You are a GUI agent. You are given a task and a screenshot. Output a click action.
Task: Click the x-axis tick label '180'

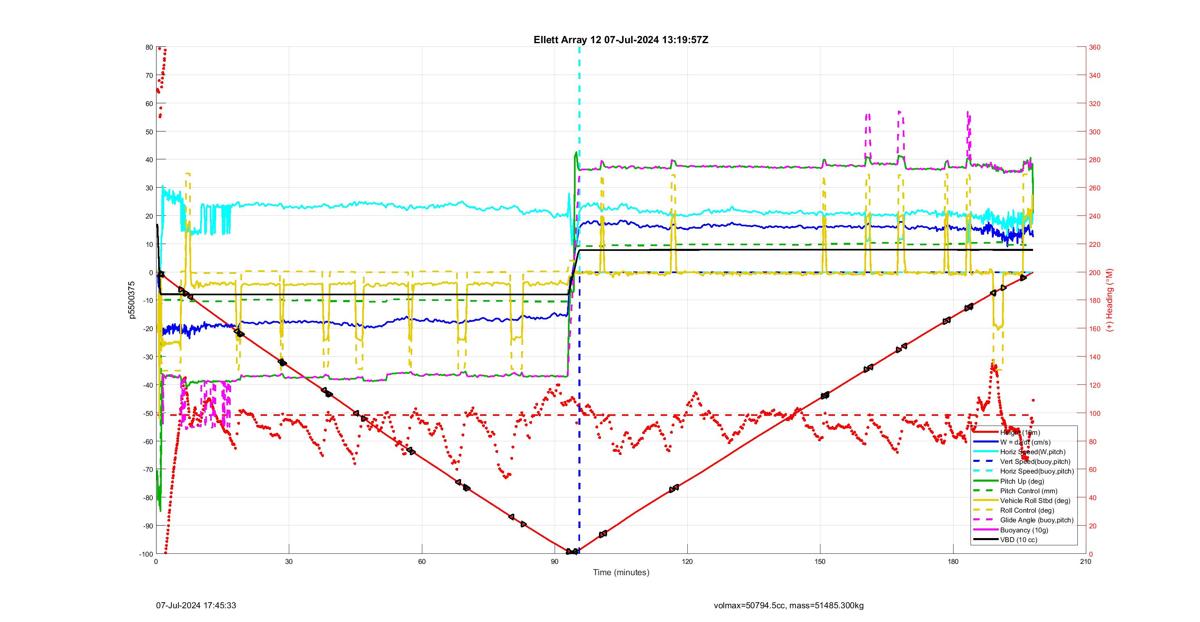click(952, 562)
